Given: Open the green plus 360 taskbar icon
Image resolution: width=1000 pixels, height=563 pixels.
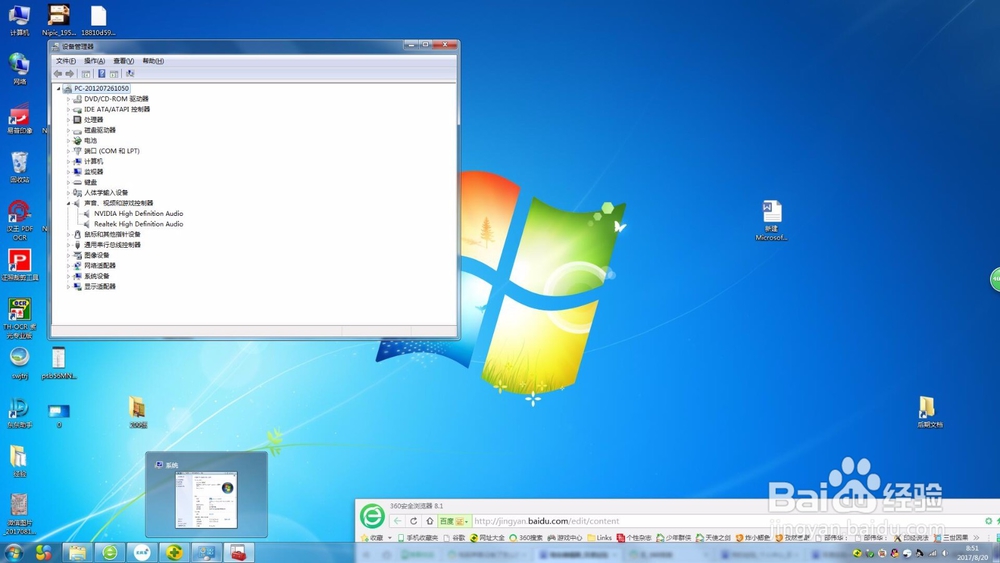Looking at the screenshot, I should (x=174, y=553).
